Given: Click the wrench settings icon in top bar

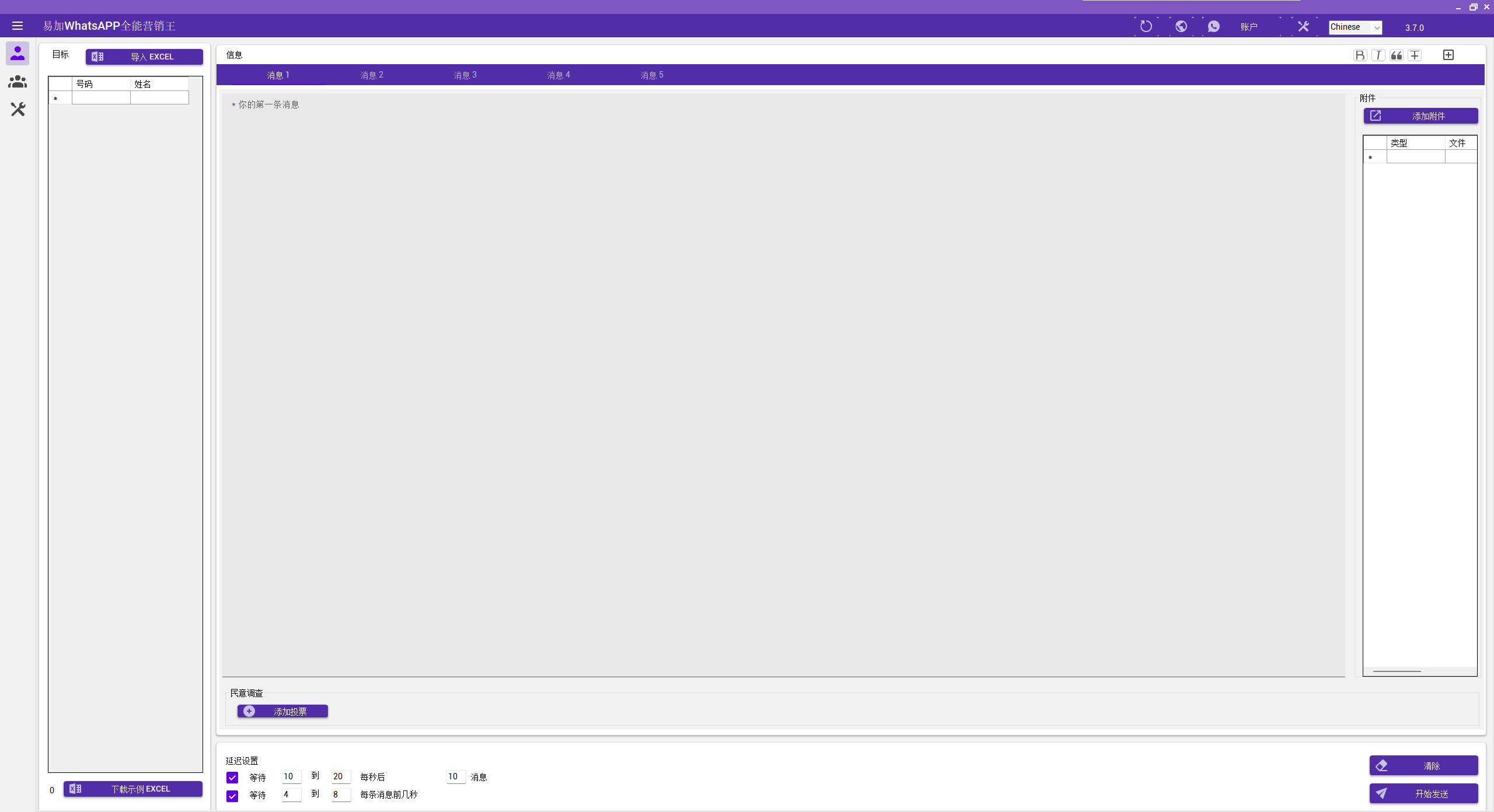Looking at the screenshot, I should coord(1303,26).
